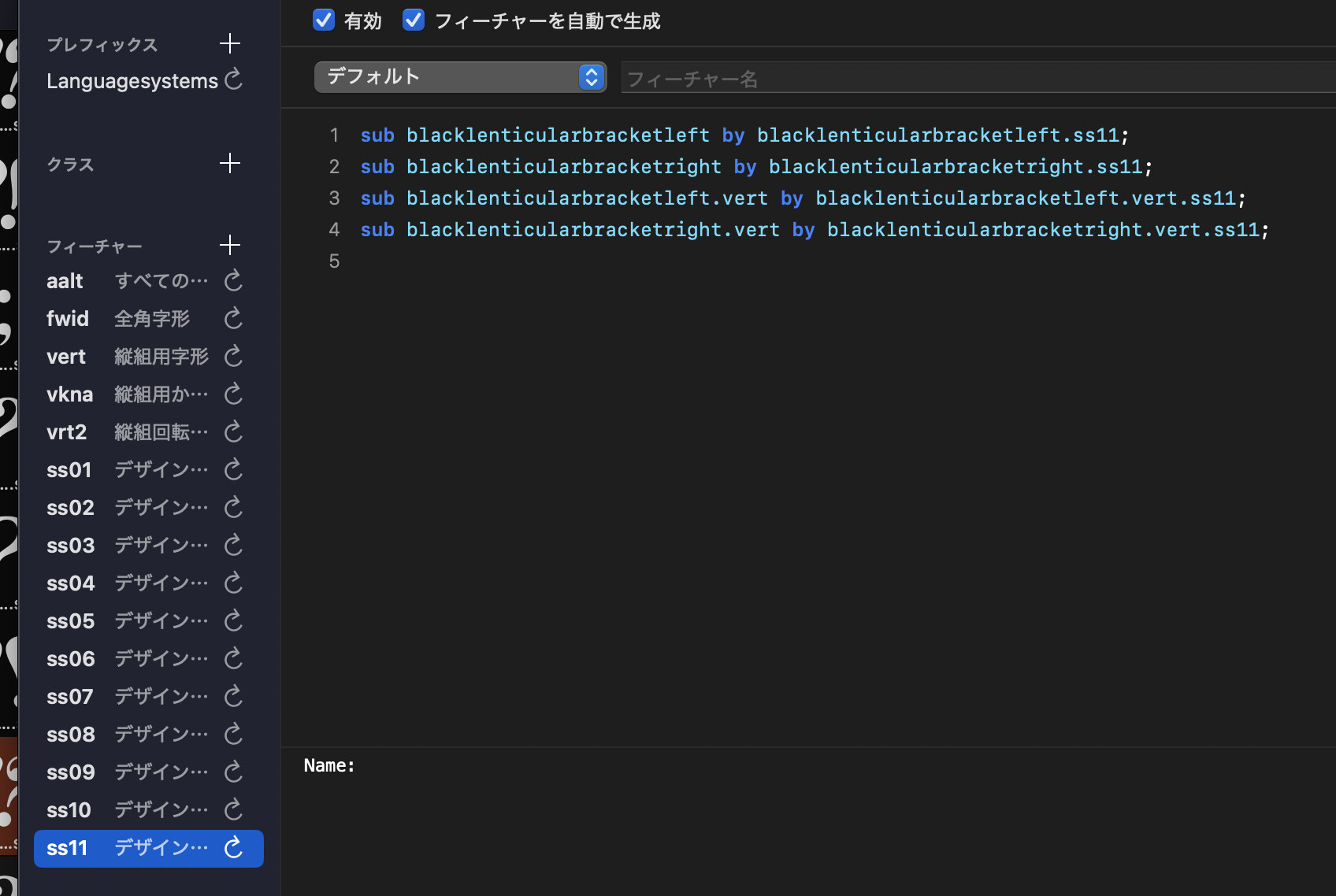Open the デフォルト dropdown menu
Screen dimensions: 1336x896
460,77
